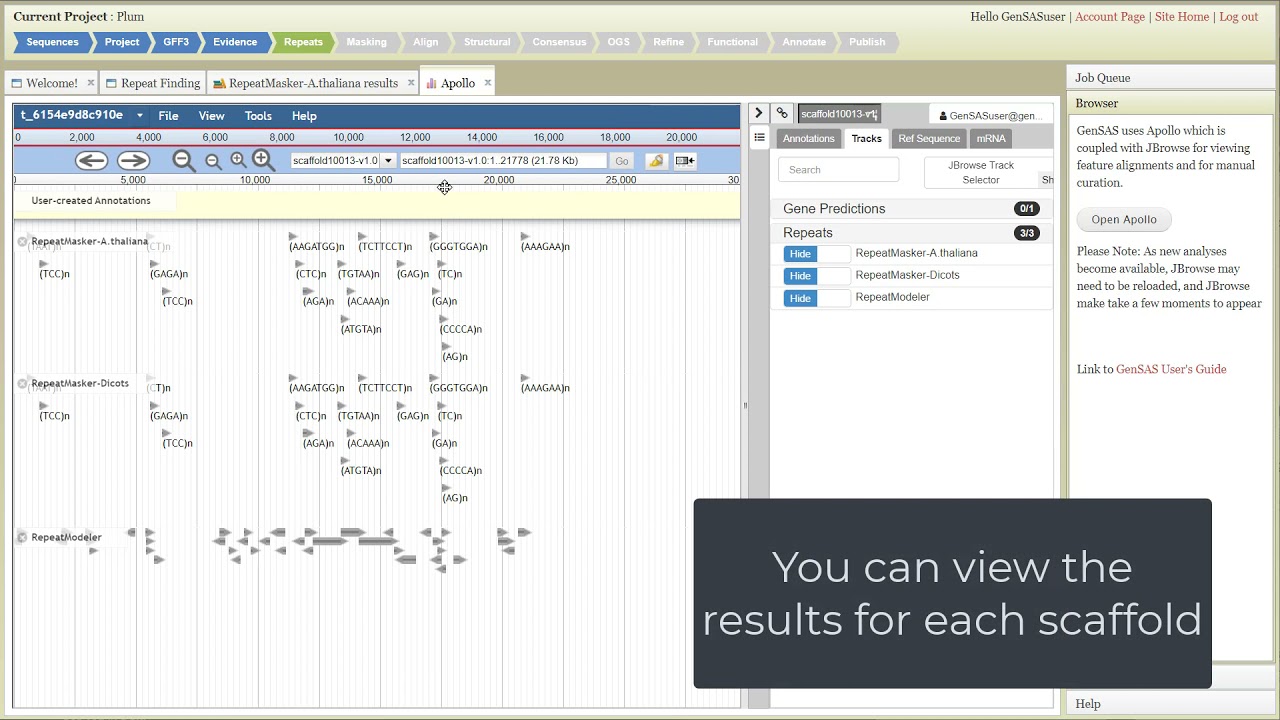
Task: Go to the Project workflow step
Action: (x=122, y=42)
